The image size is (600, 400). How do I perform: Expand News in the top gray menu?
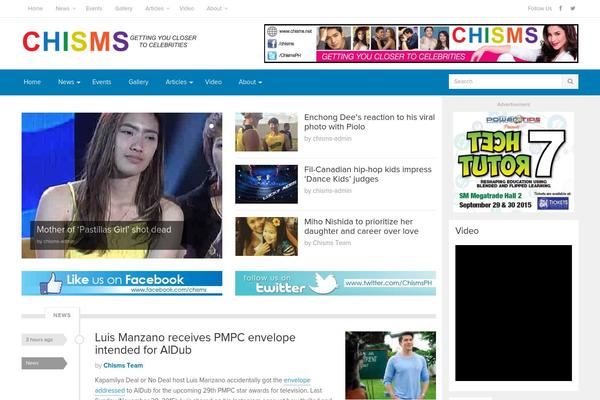(x=65, y=8)
